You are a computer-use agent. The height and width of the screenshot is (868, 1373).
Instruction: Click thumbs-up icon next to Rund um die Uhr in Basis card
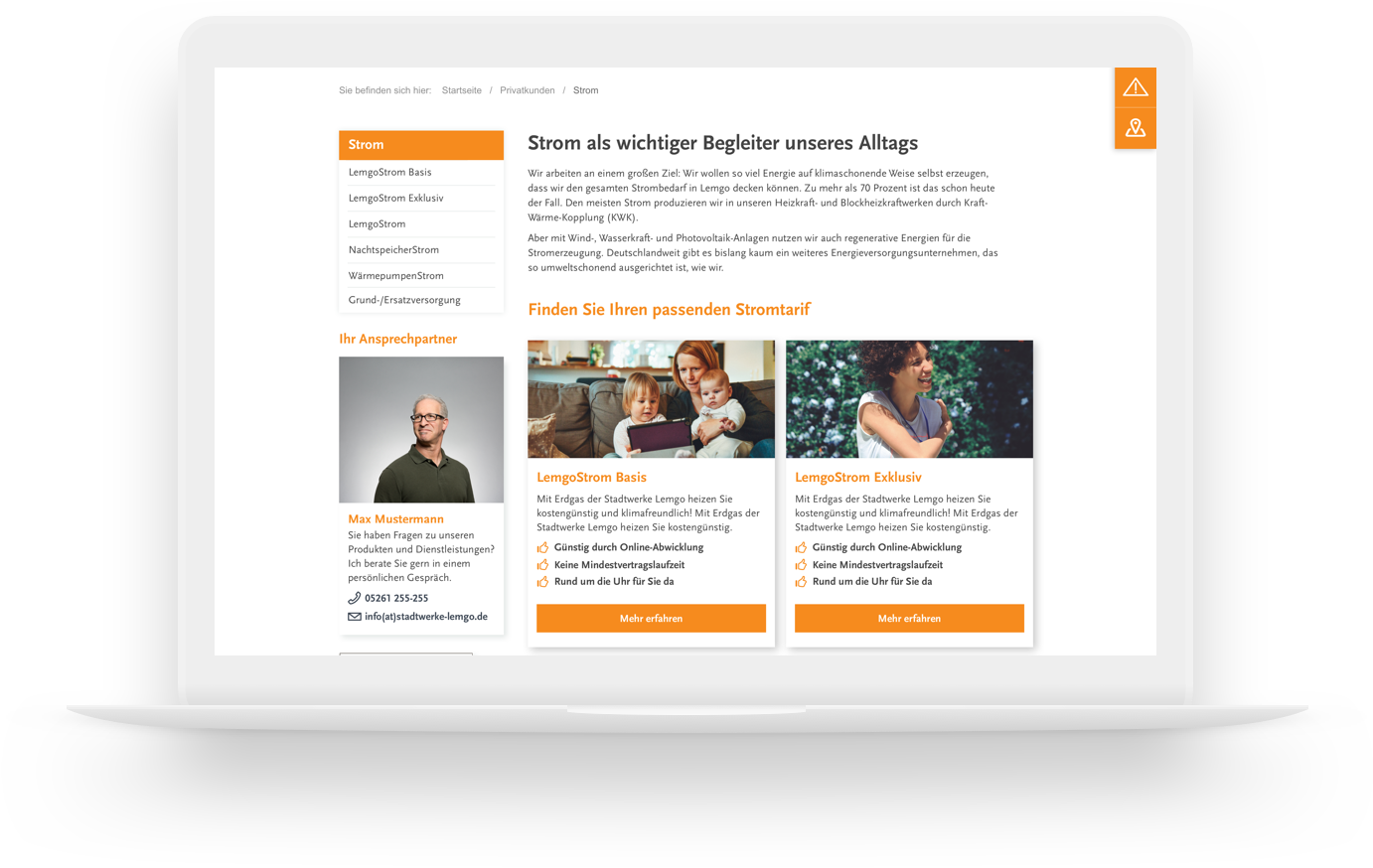tap(542, 582)
